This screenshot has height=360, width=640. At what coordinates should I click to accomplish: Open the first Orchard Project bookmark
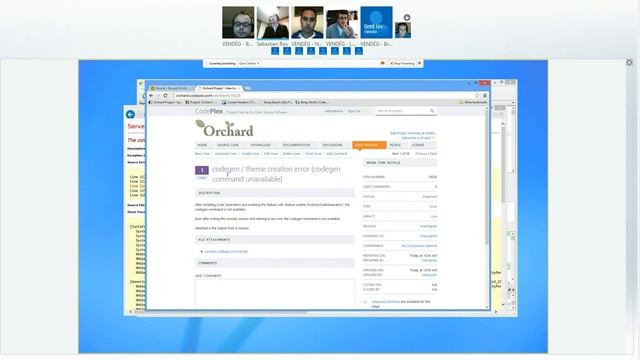(x=165, y=102)
